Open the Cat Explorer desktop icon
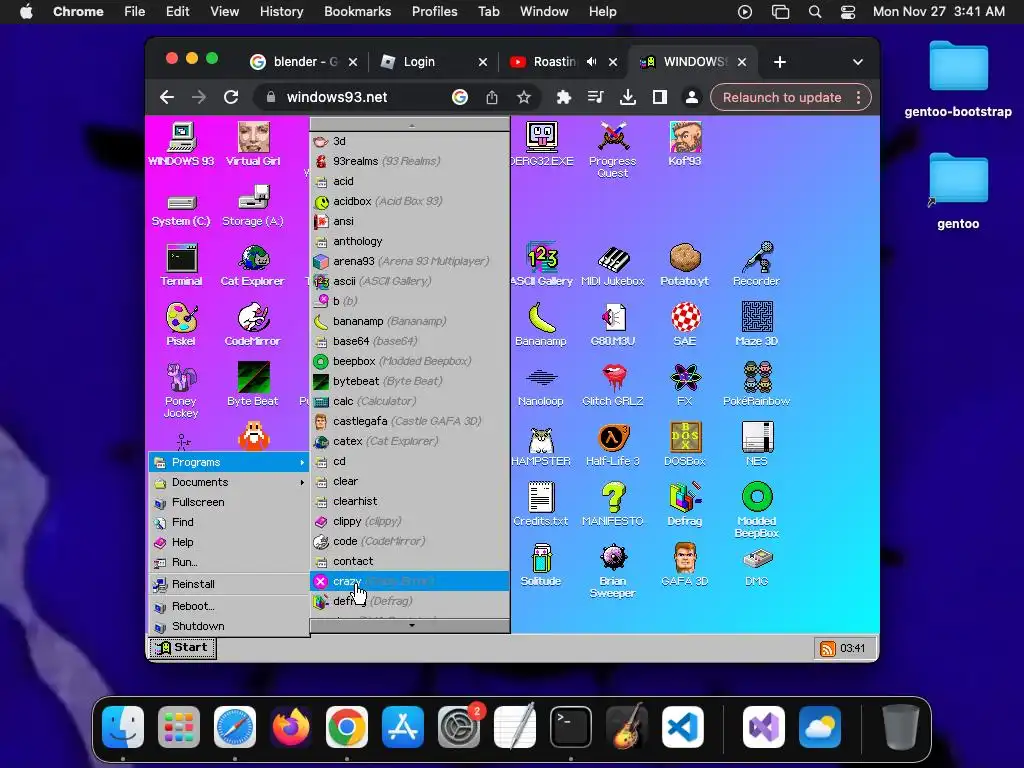This screenshot has width=1024, height=768. click(253, 265)
